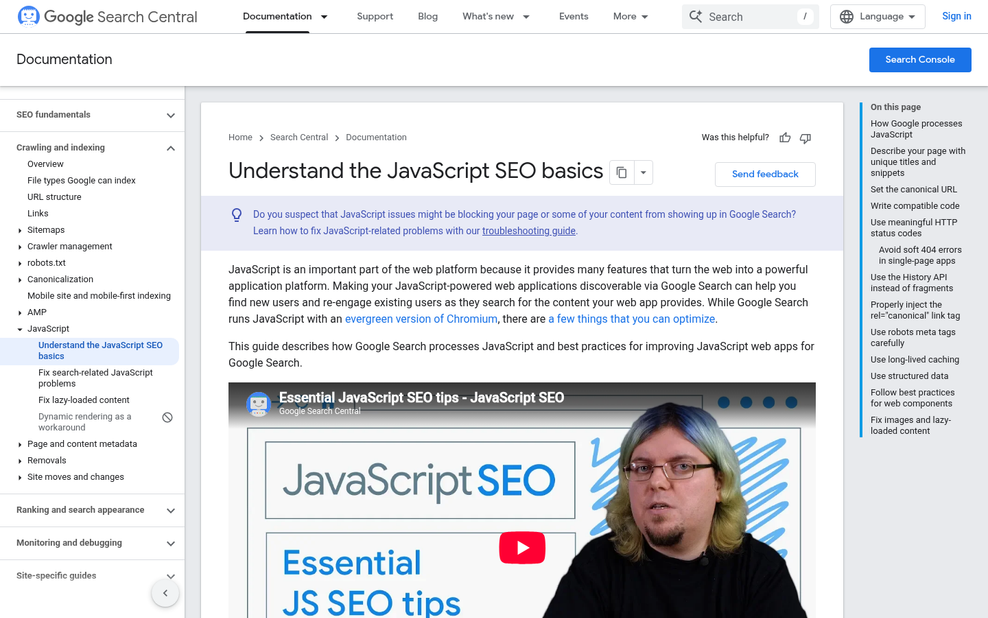988x618 pixels.
Task: Expand the Crawler management tree item
Action: (x=20, y=246)
